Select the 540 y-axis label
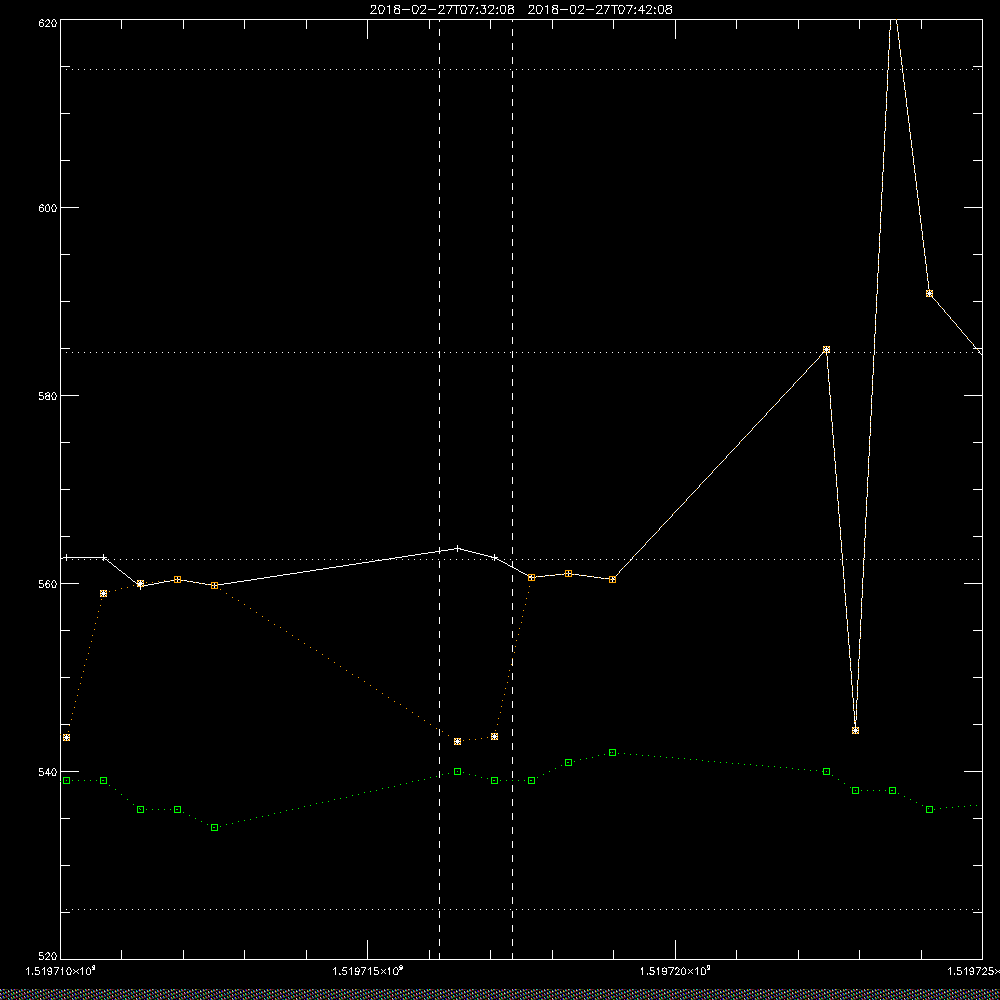 48,772
